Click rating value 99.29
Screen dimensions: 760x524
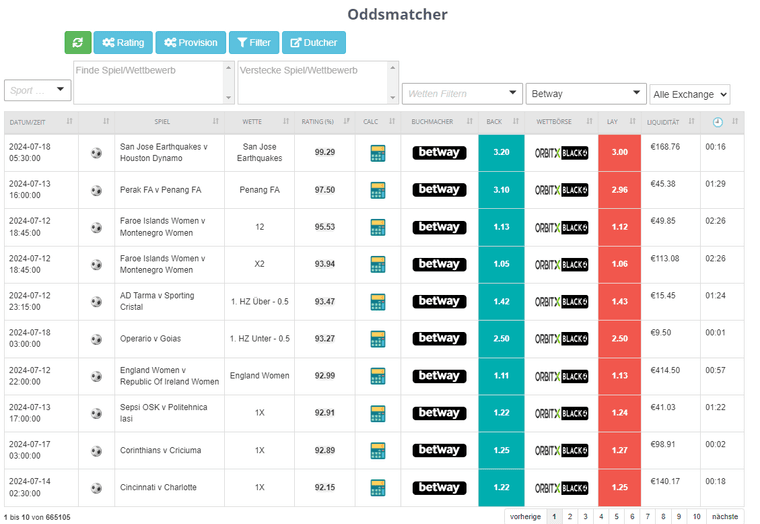coord(325,152)
